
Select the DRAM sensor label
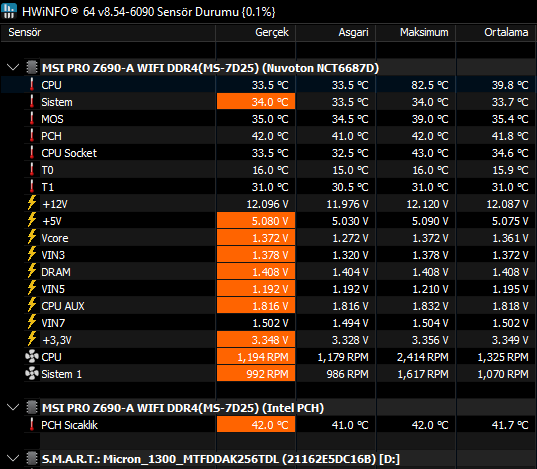[x=56, y=272]
